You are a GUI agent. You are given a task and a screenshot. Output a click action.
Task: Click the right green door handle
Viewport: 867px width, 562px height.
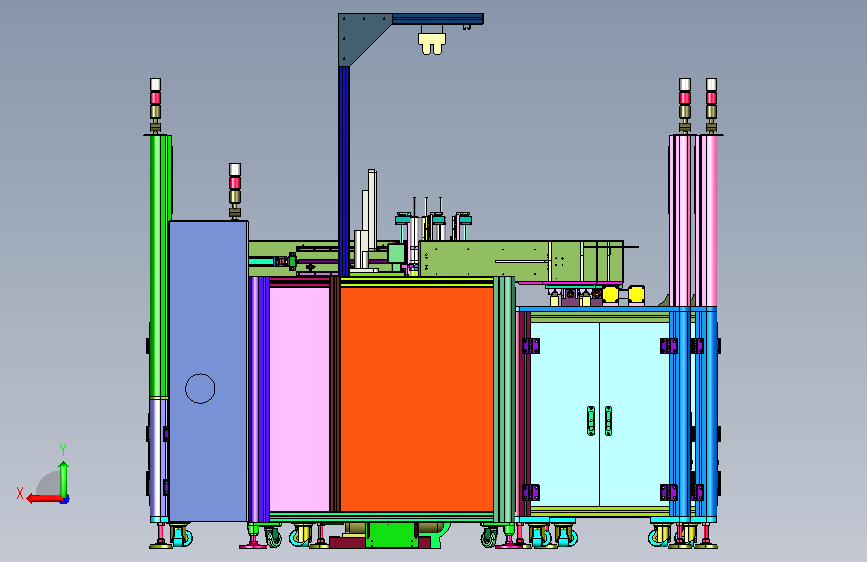[608, 421]
